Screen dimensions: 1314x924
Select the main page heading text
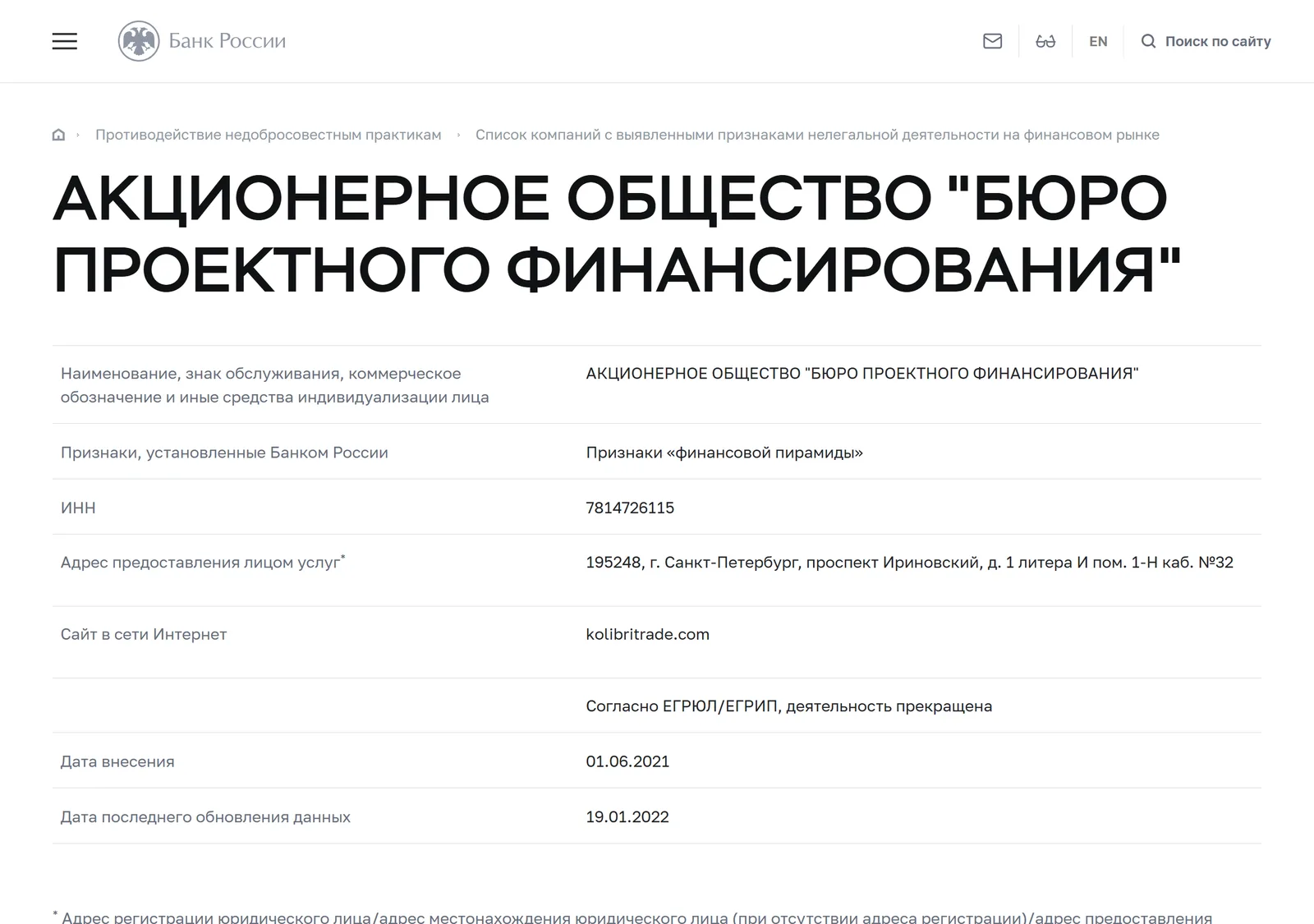[x=617, y=234]
